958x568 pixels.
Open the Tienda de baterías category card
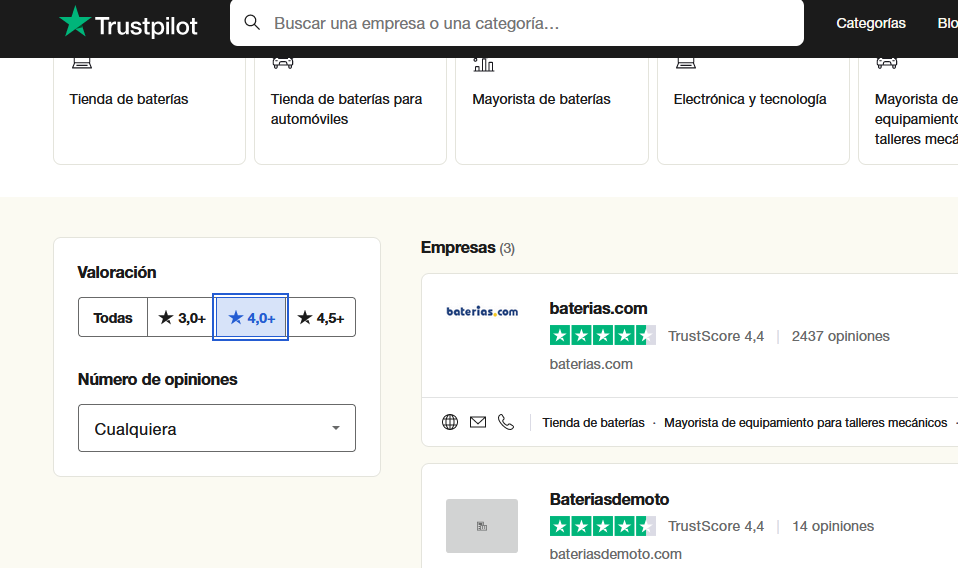[149, 110]
